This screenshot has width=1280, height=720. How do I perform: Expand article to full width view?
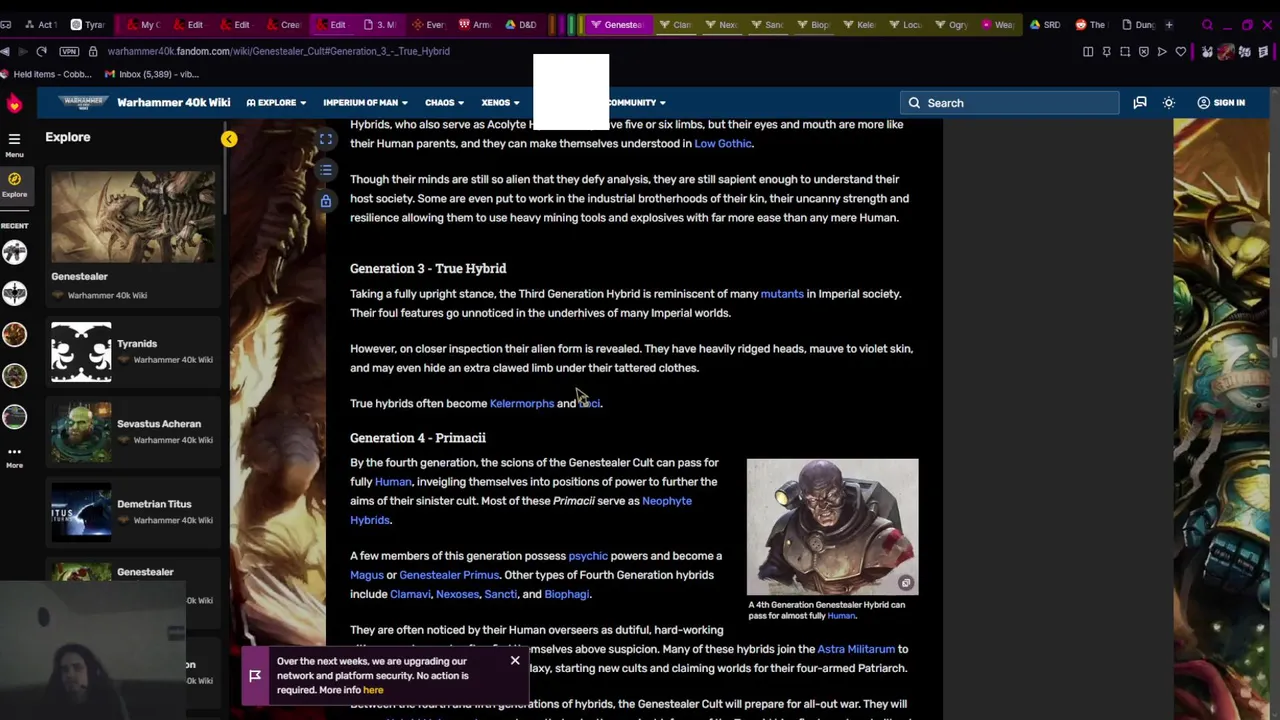pos(326,140)
